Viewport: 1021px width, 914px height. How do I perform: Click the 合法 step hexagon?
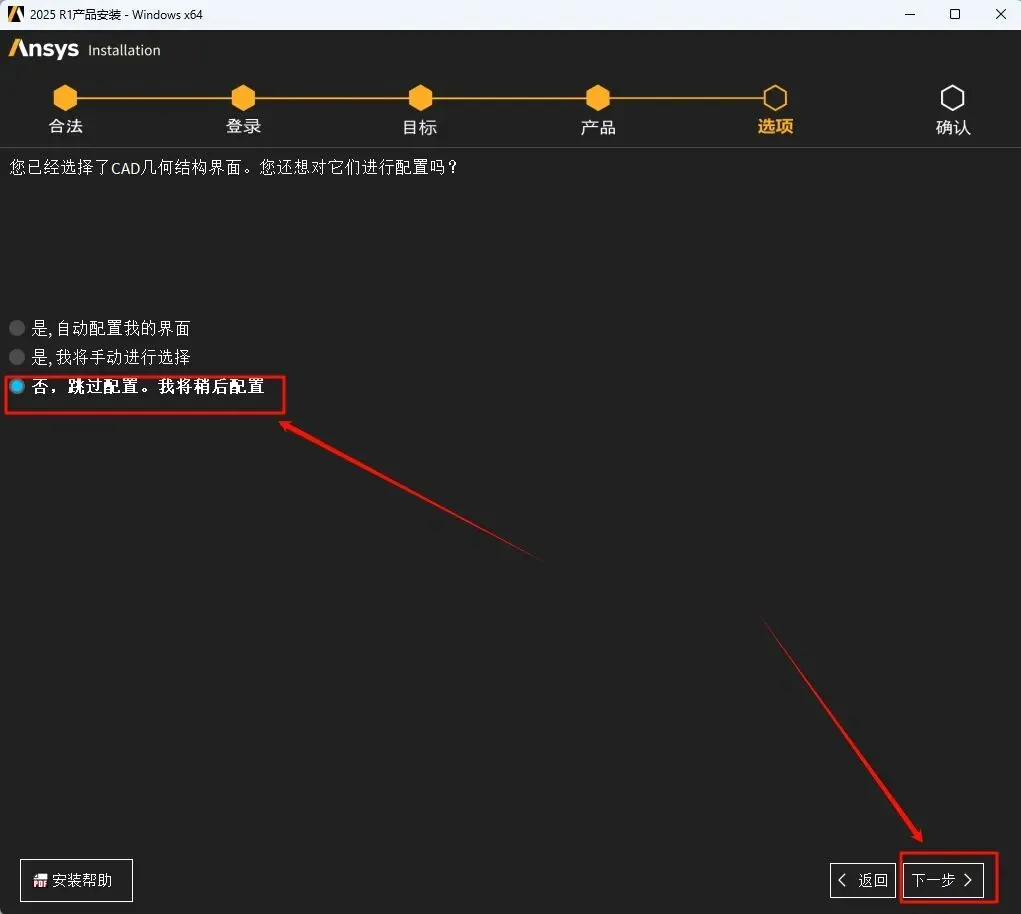point(65,98)
